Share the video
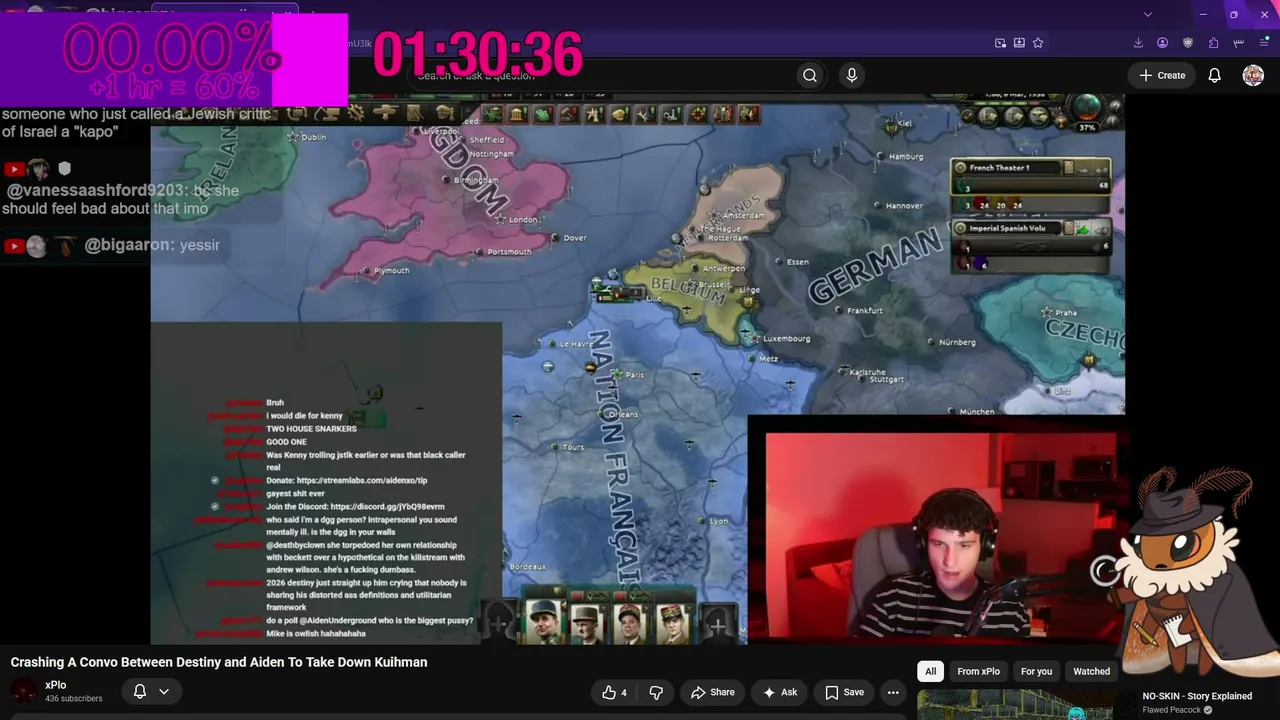 pyautogui.click(x=713, y=692)
